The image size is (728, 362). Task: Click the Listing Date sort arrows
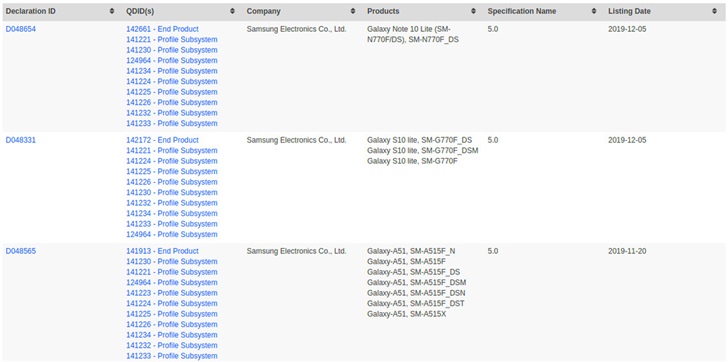(x=715, y=11)
